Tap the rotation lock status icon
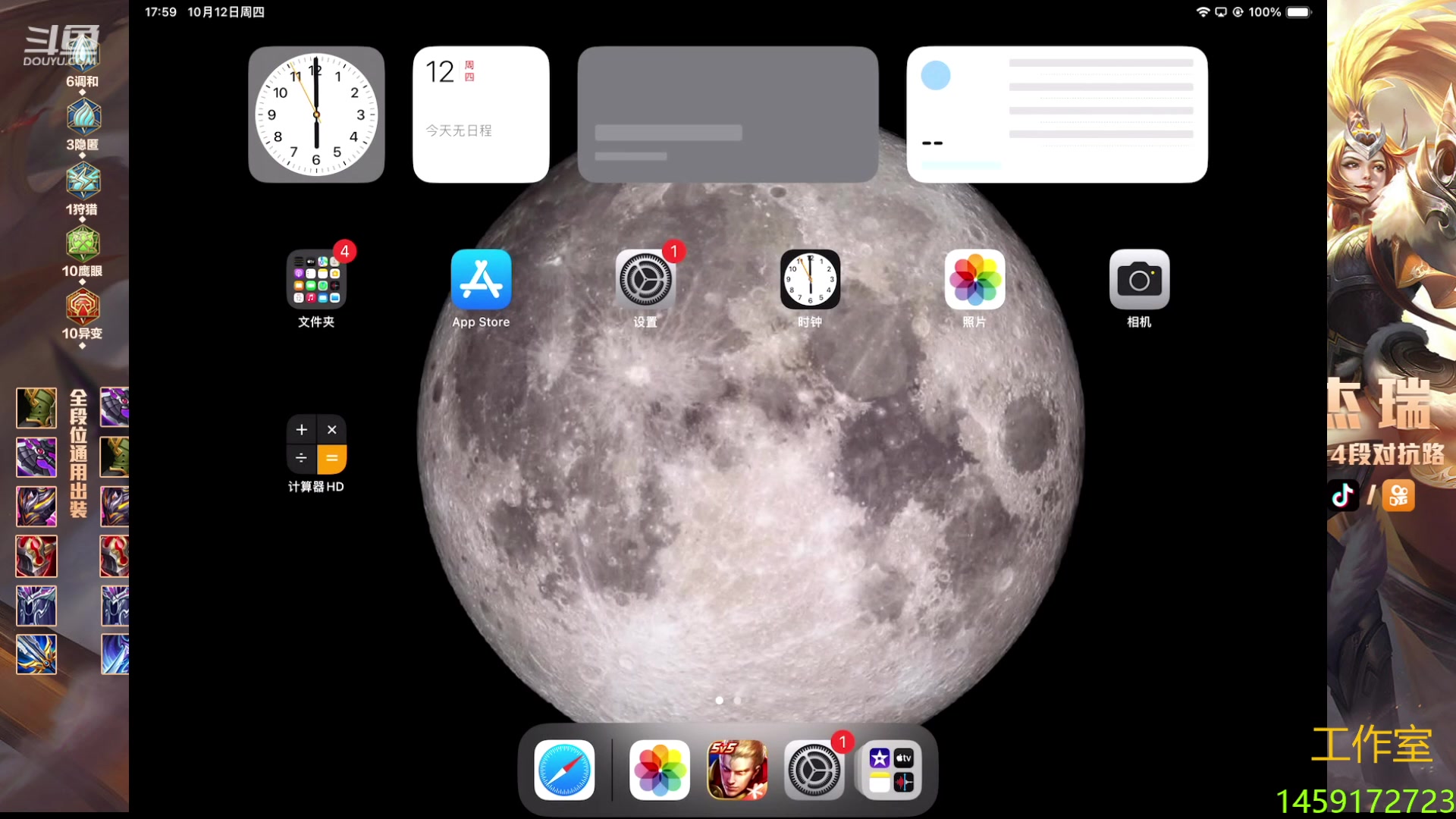 tap(1238, 12)
